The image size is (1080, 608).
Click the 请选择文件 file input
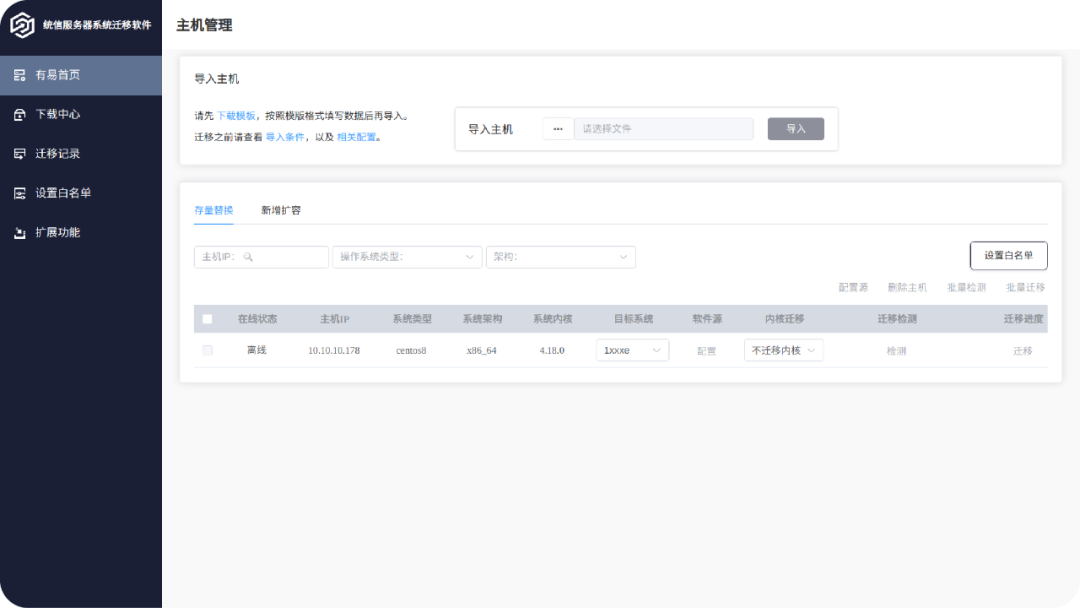pyautogui.click(x=664, y=129)
